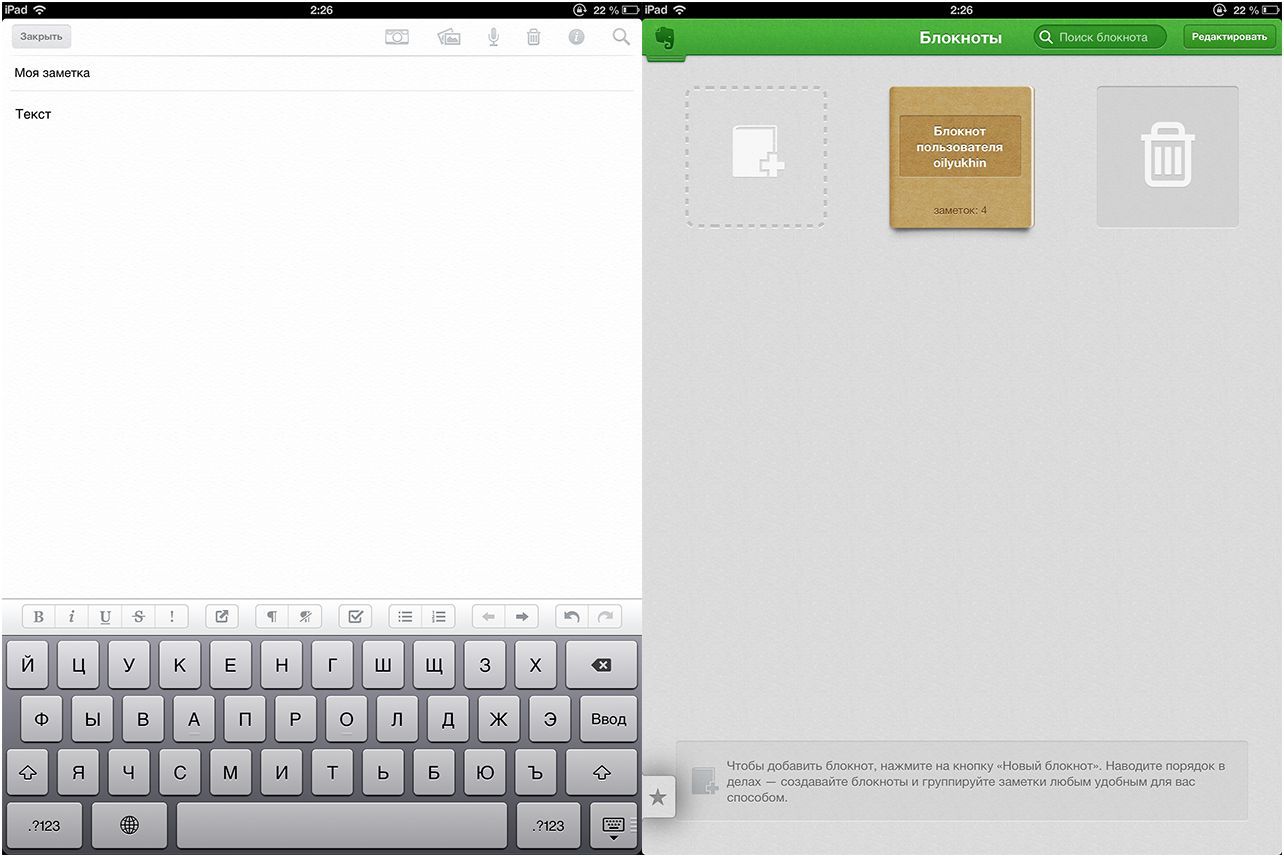
Task: Tap the Поиск блокнота search field
Action: click(x=1100, y=37)
